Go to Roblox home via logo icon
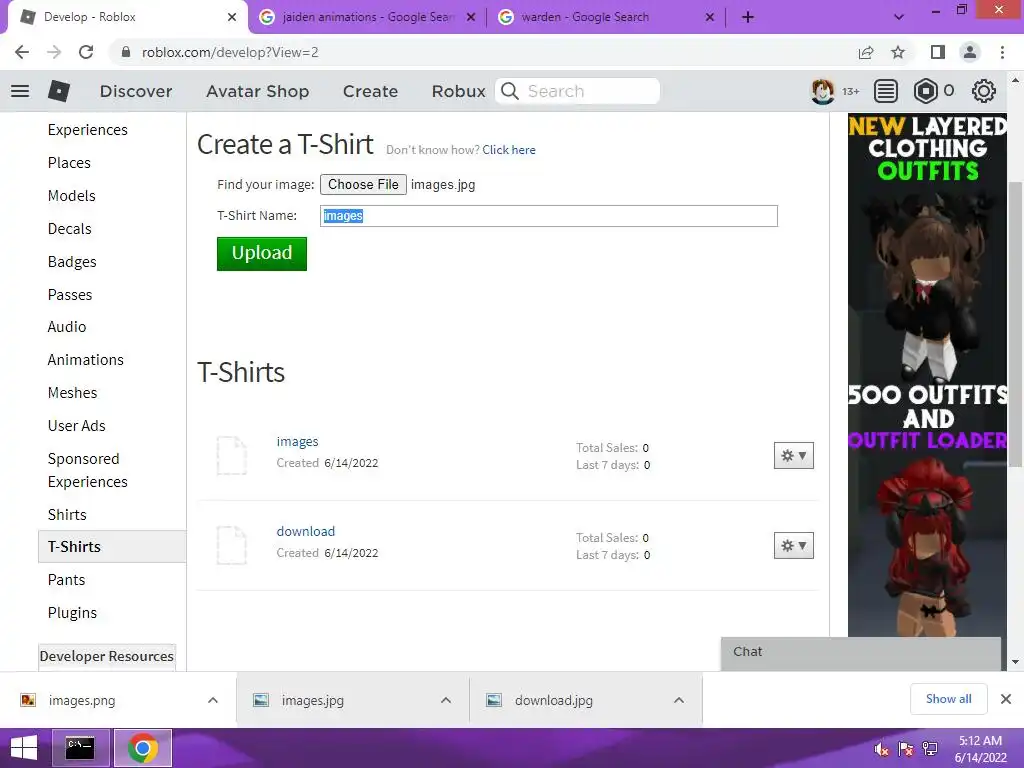Viewport: 1024px width, 768px height. tap(59, 91)
